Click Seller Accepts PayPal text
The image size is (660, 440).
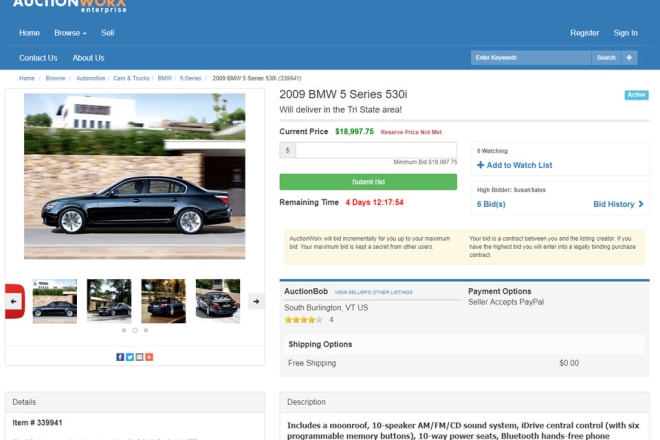(506, 302)
